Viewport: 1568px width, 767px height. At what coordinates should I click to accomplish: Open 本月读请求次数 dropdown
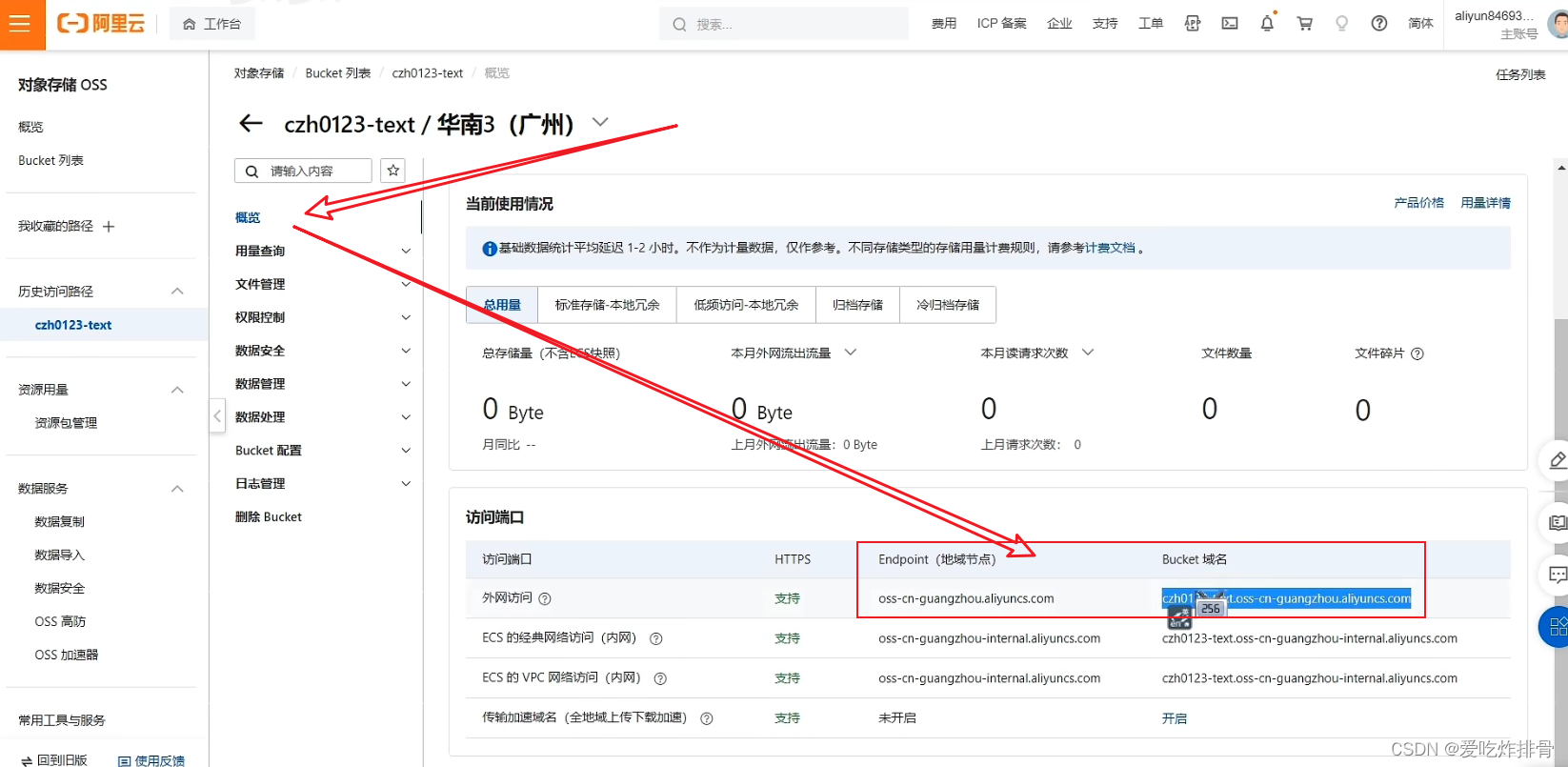pos(1088,353)
